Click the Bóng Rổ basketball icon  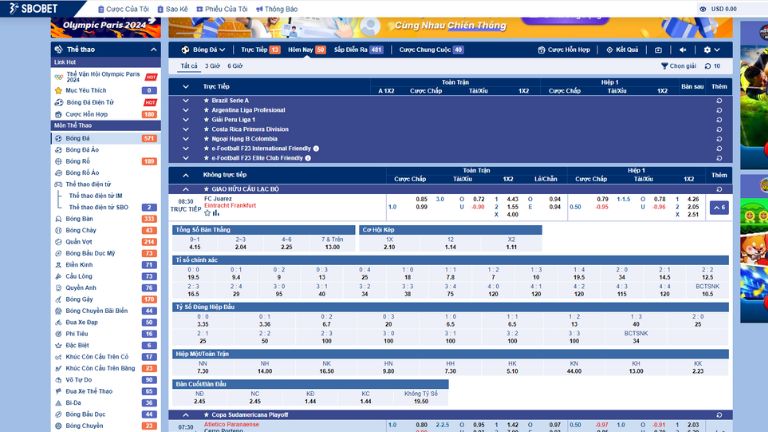click(58, 161)
